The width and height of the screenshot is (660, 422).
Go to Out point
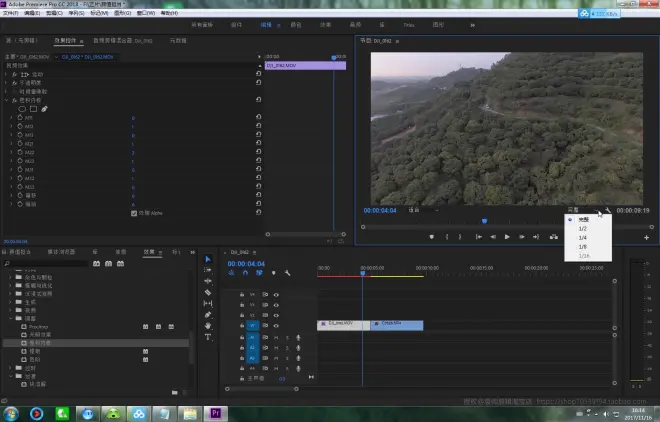coord(536,237)
